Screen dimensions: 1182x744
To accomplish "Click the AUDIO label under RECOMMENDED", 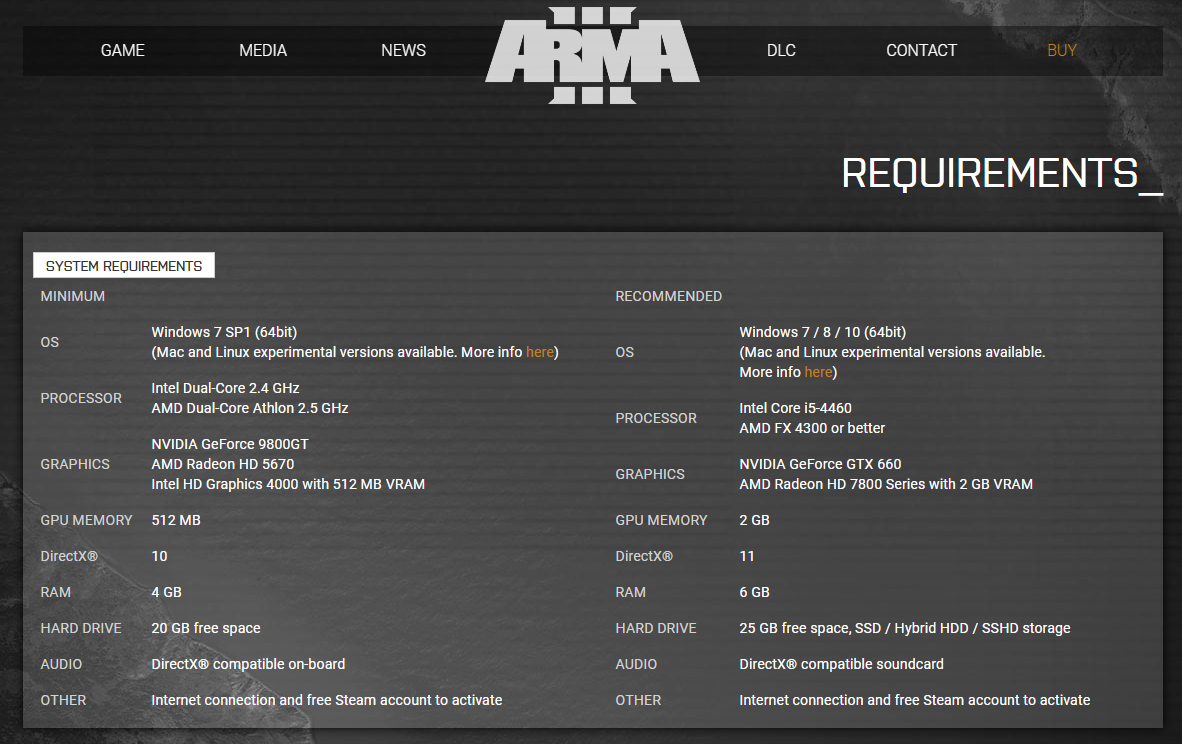I will pos(635,664).
